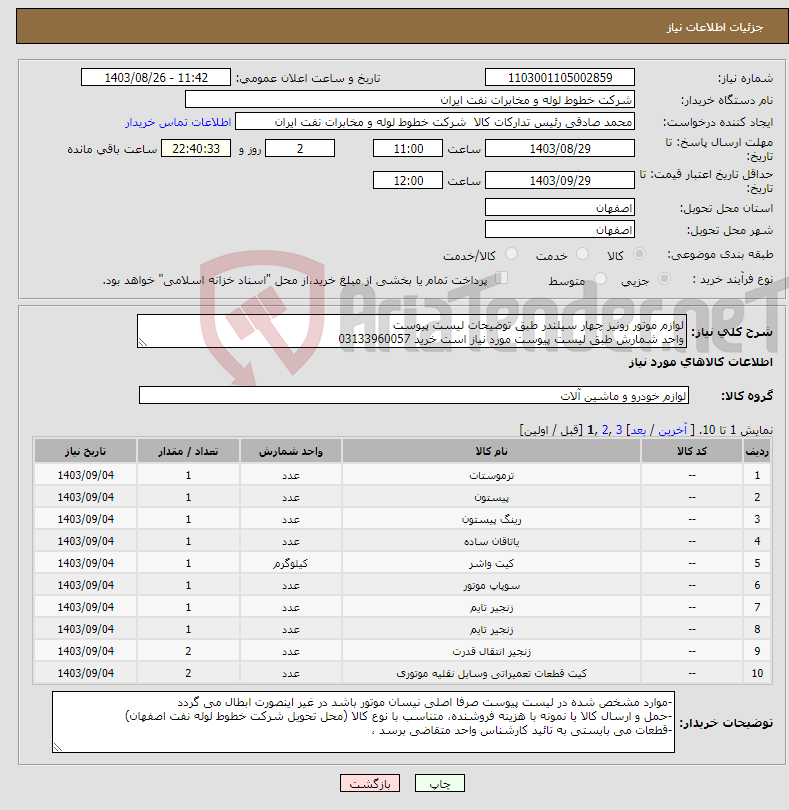789x810 pixels.
Task: Open the آخرین last page link
Action: click(x=672, y=430)
